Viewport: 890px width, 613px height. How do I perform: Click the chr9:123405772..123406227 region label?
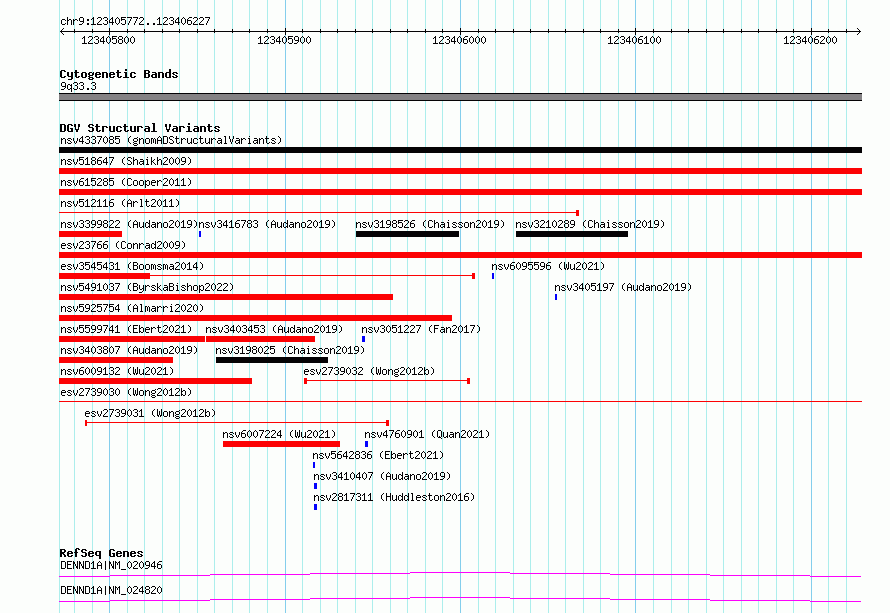pyautogui.click(x=135, y=21)
